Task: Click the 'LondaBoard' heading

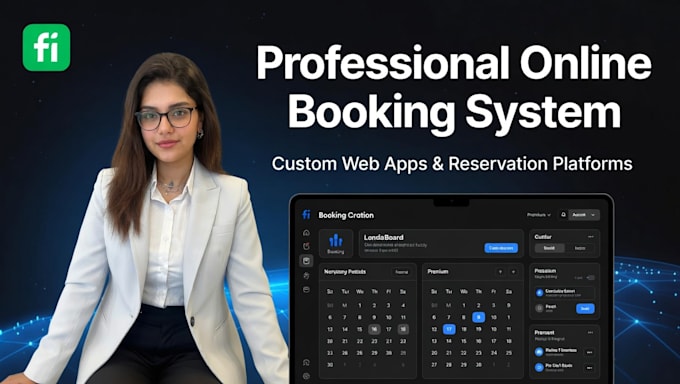Action: [383, 237]
